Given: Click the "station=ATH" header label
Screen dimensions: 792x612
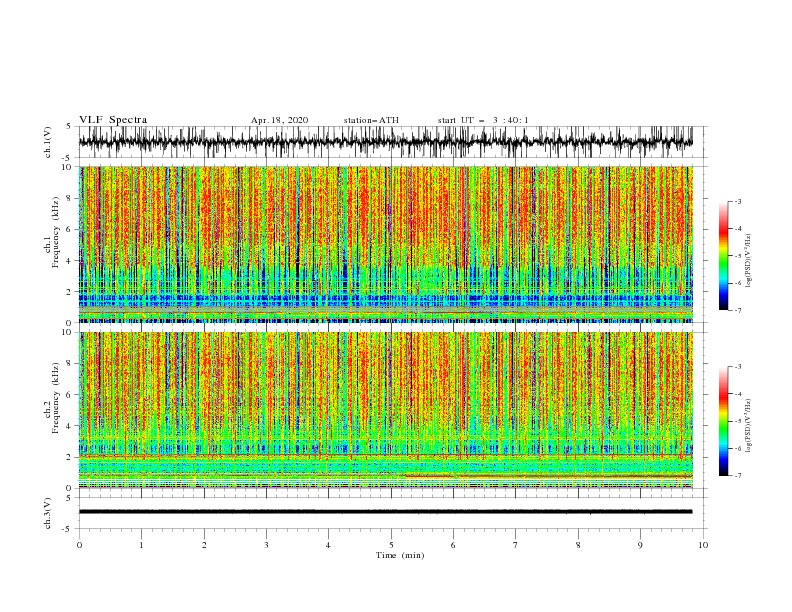Looking at the screenshot, I should [371, 120].
